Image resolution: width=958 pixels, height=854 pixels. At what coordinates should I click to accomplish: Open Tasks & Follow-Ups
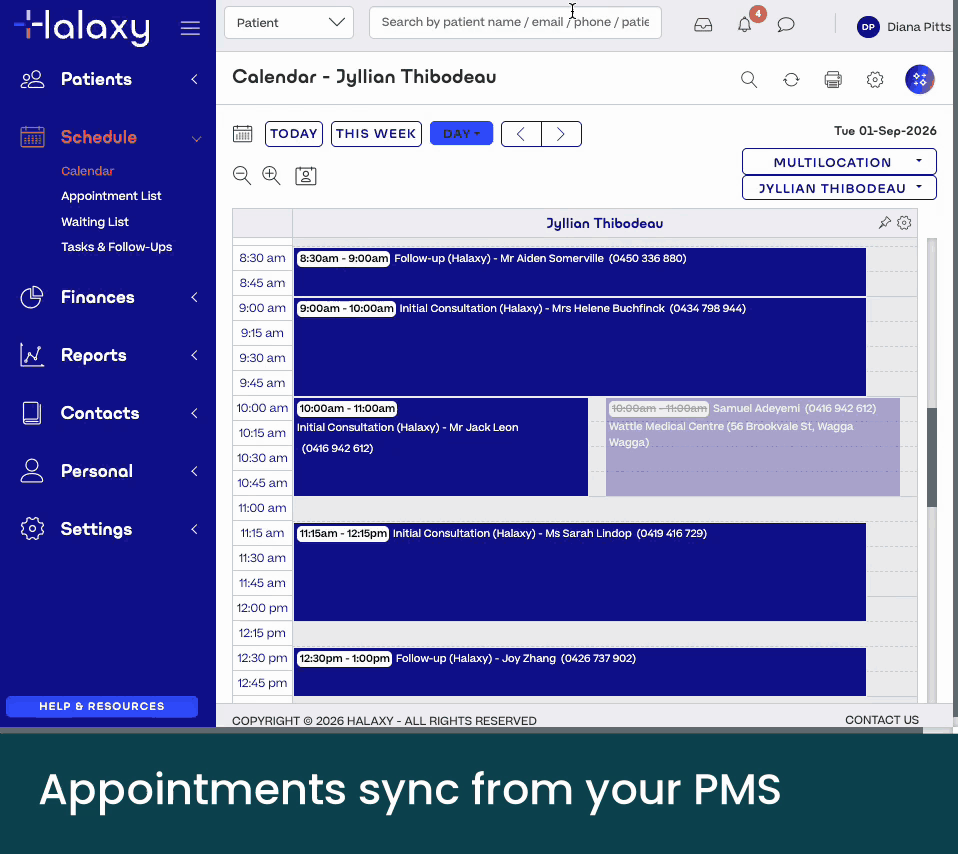tap(117, 247)
